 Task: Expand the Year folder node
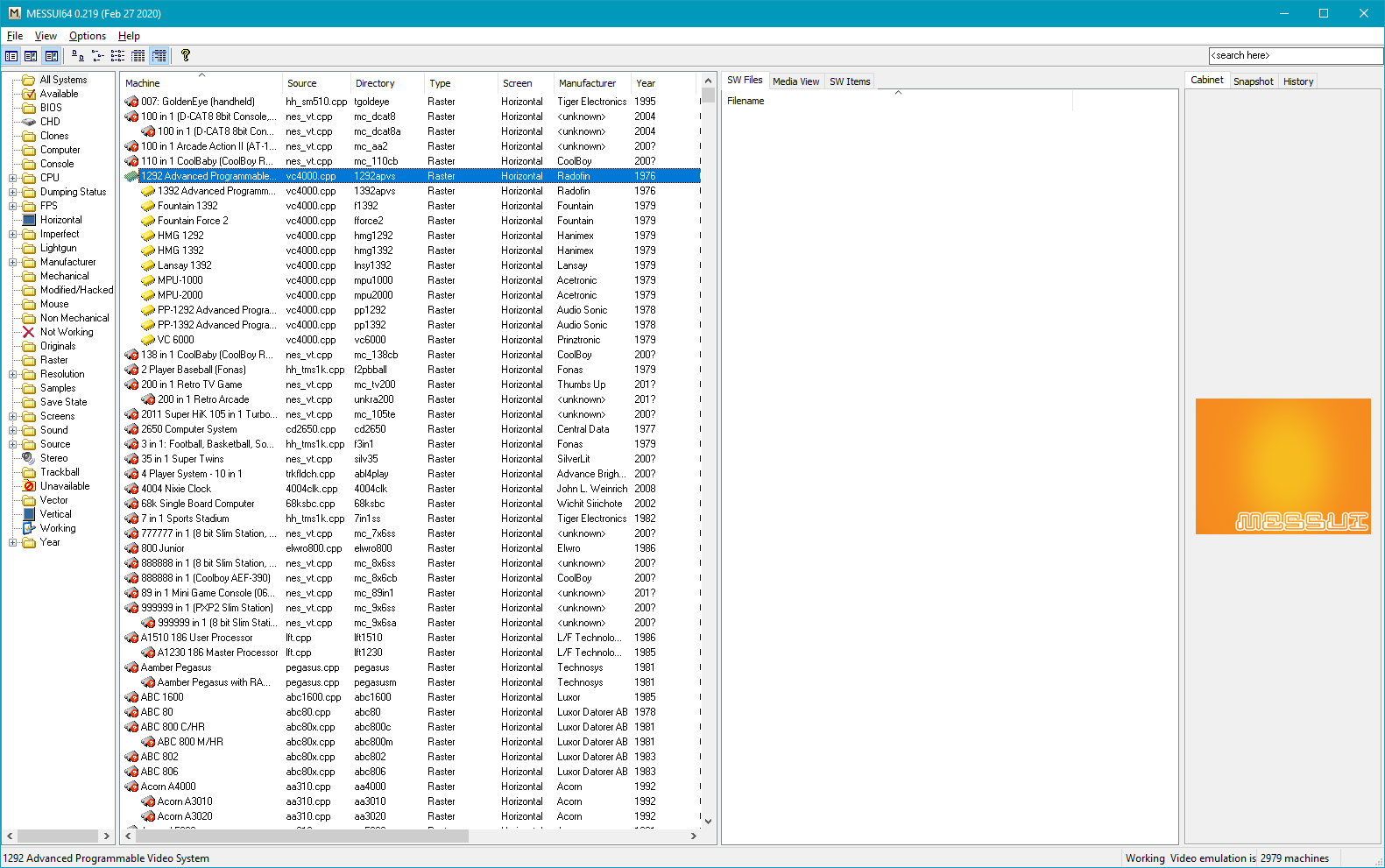coord(12,542)
